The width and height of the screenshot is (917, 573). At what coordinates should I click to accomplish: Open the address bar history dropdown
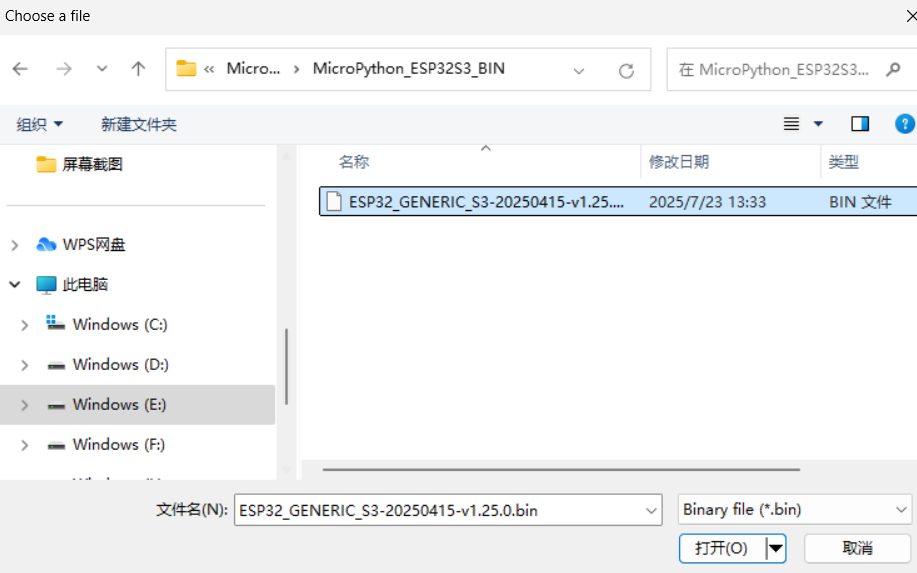pos(579,71)
